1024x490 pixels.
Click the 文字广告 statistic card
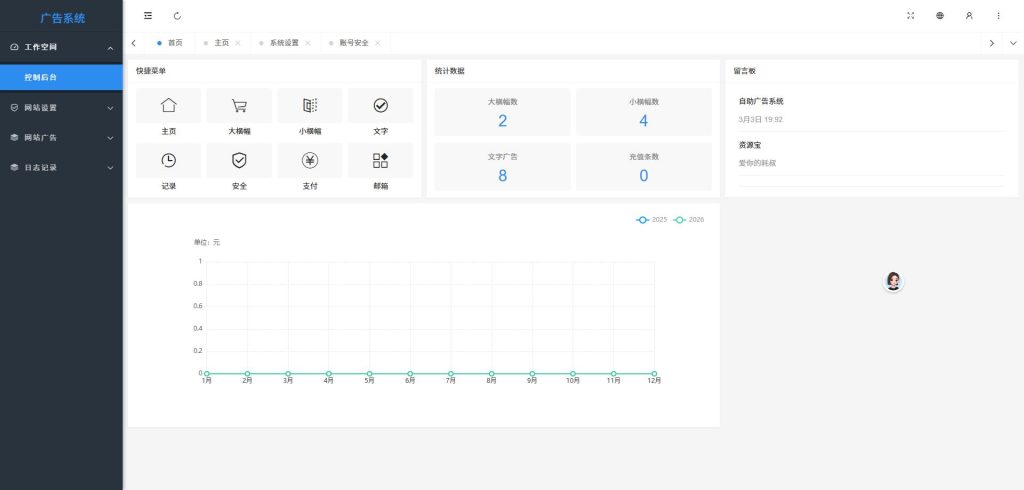click(502, 167)
